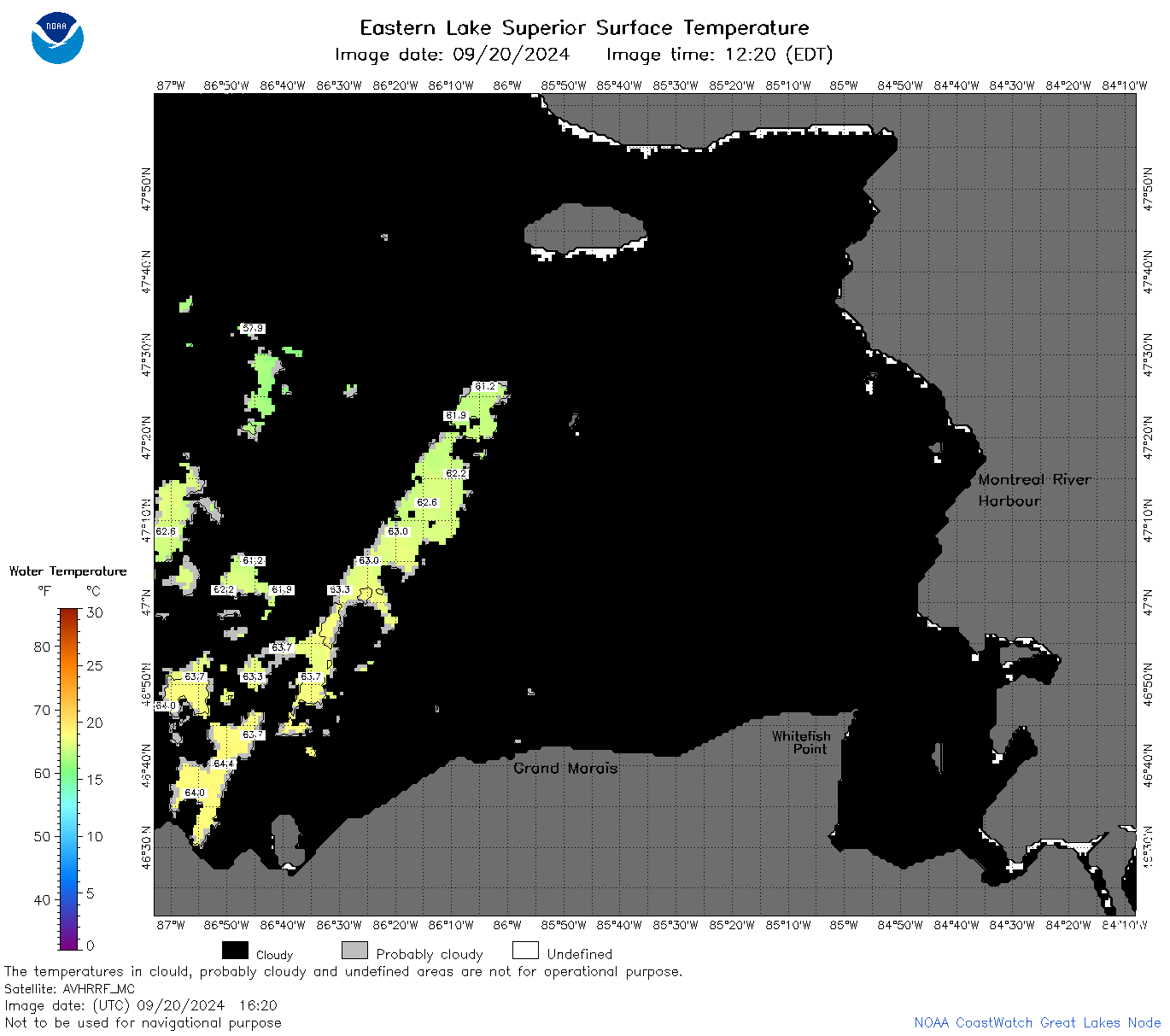
Task: Select the title 'Eastern Lake Superior Surface Temperature'
Action: click(x=584, y=28)
